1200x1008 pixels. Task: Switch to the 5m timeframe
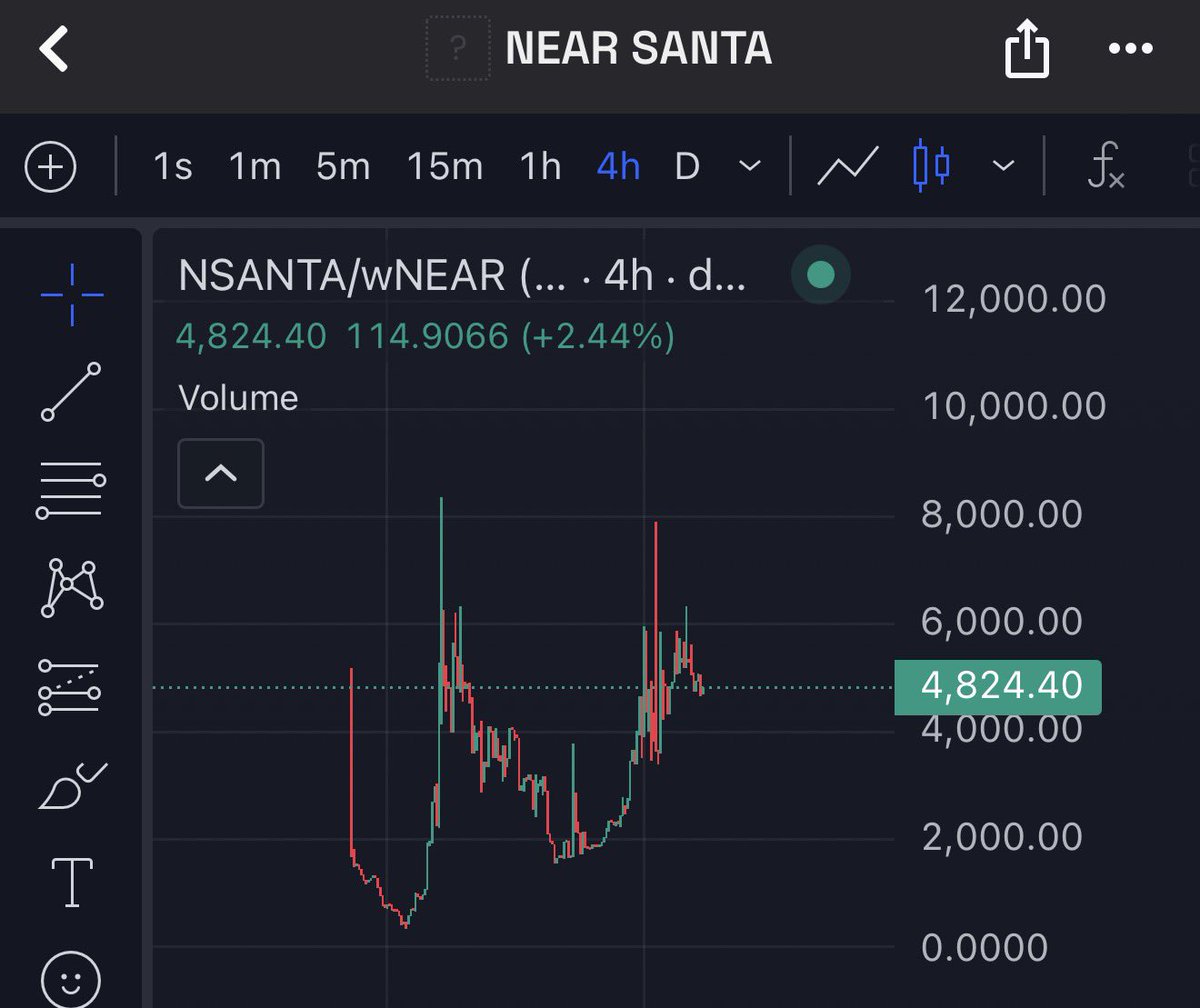coord(343,166)
